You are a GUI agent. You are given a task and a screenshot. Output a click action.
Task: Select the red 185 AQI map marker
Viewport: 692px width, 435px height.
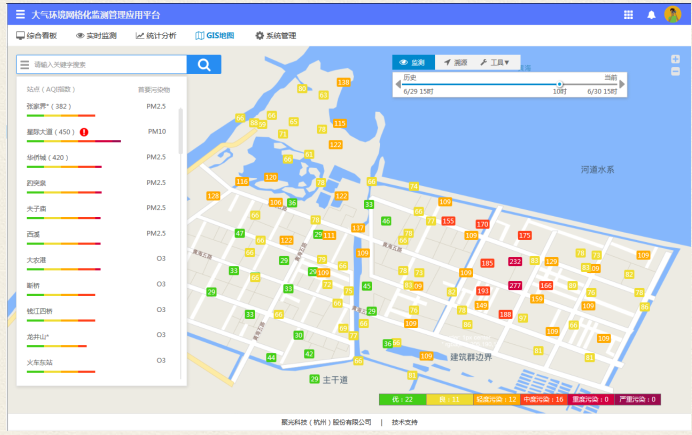[487, 263]
